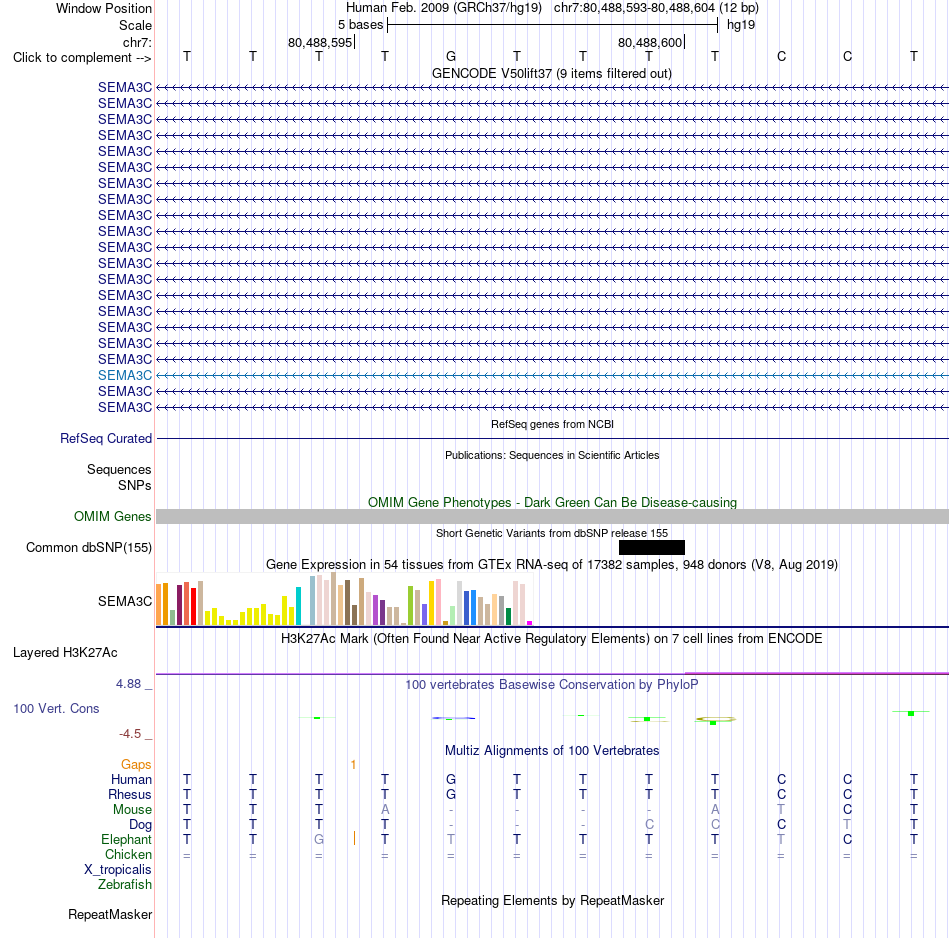
Task: Select the black dbSNP variant block
Action: click(652, 548)
